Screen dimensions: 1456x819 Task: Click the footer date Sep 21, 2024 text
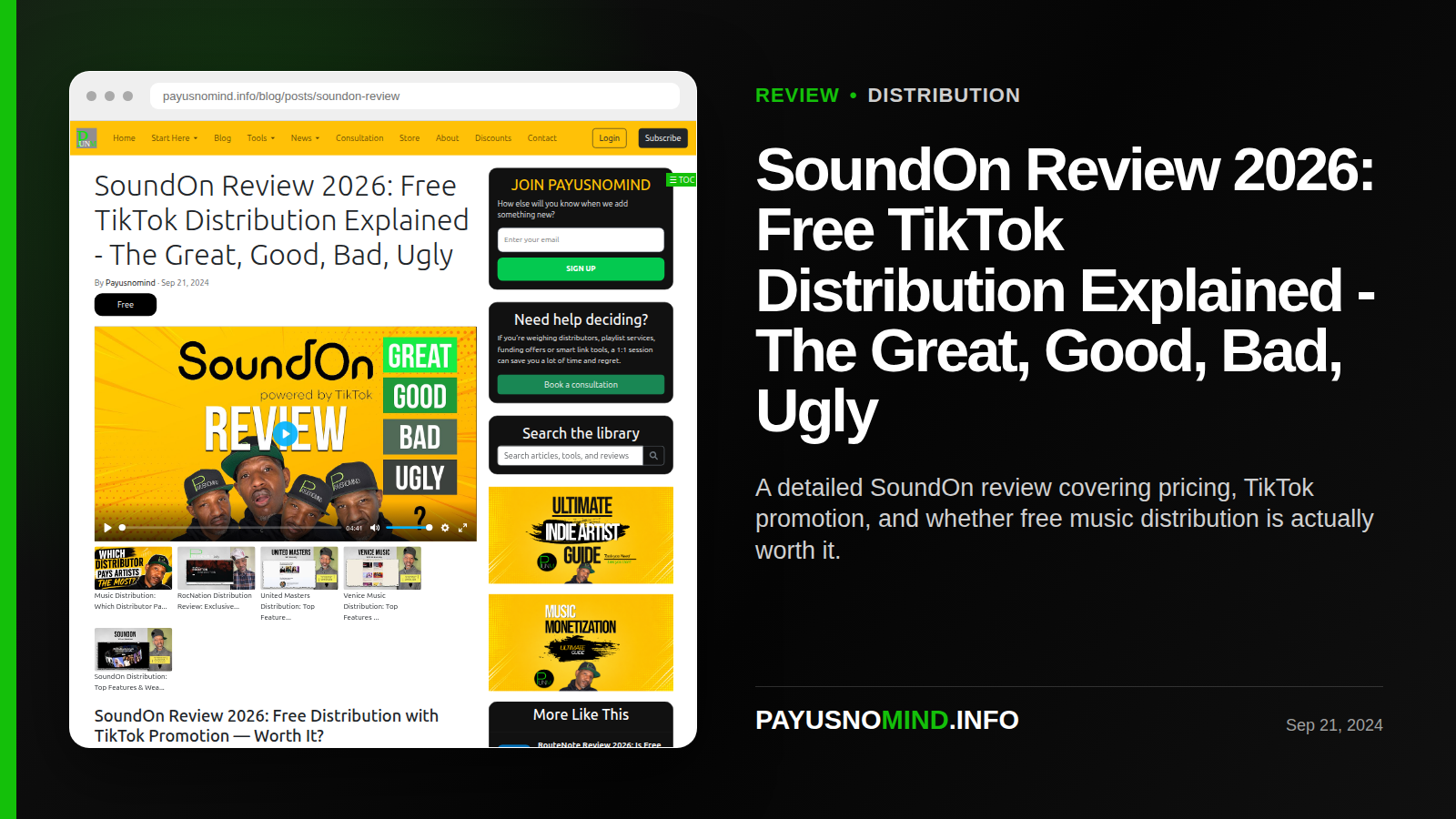[x=1334, y=725]
